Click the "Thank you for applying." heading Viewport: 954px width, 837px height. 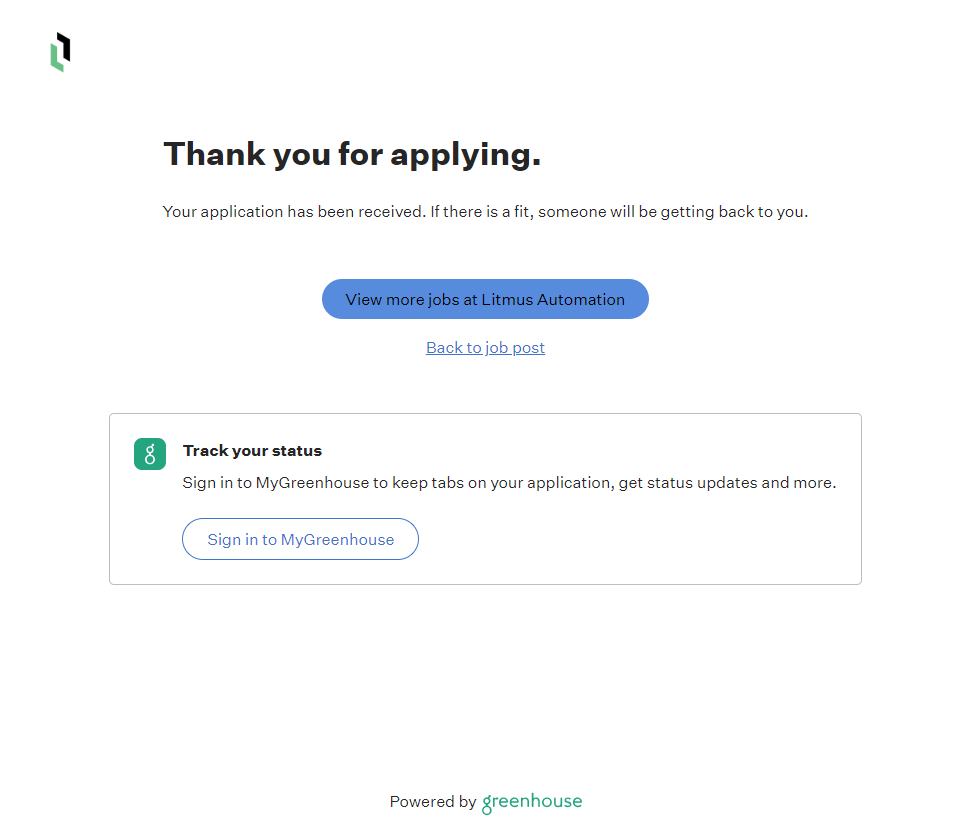click(x=352, y=154)
